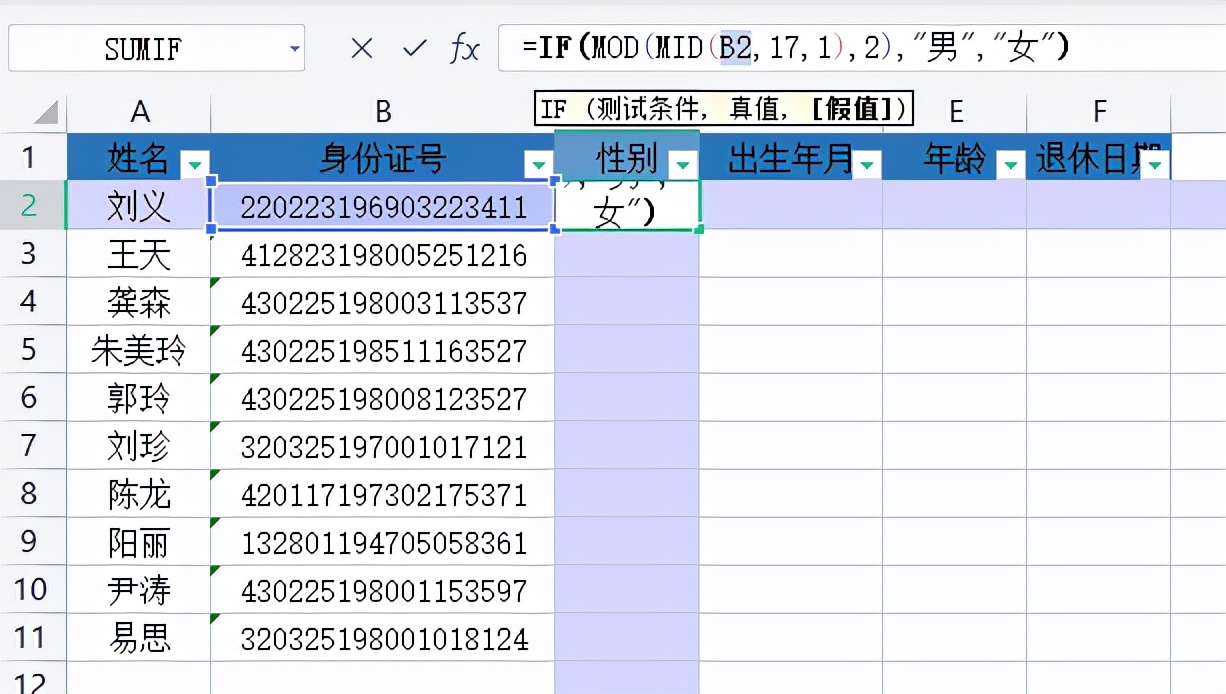Confirm formula with the checkmark icon

point(414,48)
